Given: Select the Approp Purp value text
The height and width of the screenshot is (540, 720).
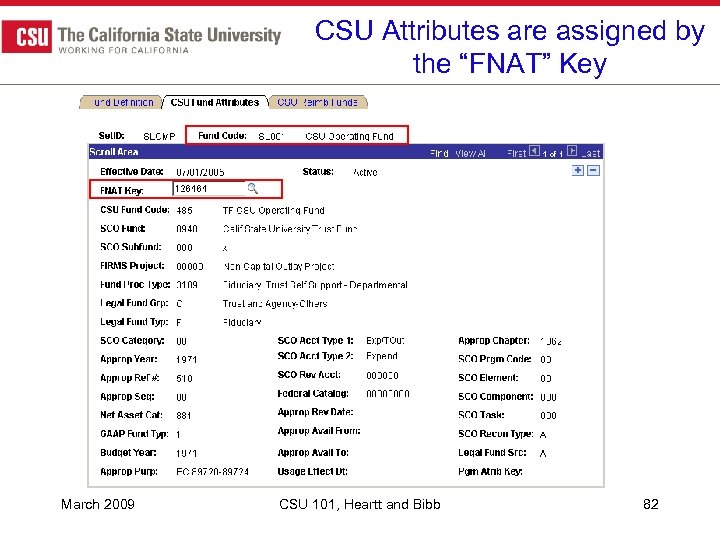Looking at the screenshot, I should [213, 472].
